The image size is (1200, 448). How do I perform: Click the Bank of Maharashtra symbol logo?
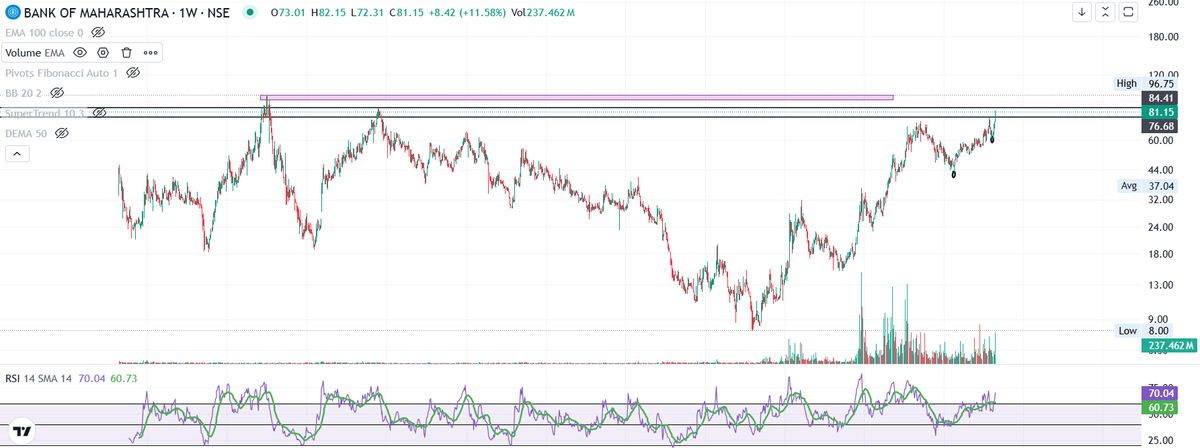pyautogui.click(x=11, y=12)
